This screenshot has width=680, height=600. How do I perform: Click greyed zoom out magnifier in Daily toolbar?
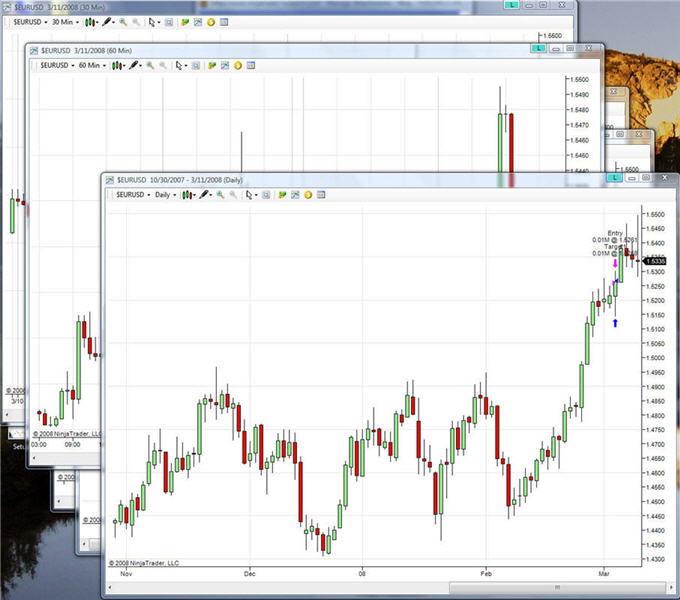click(x=233, y=195)
